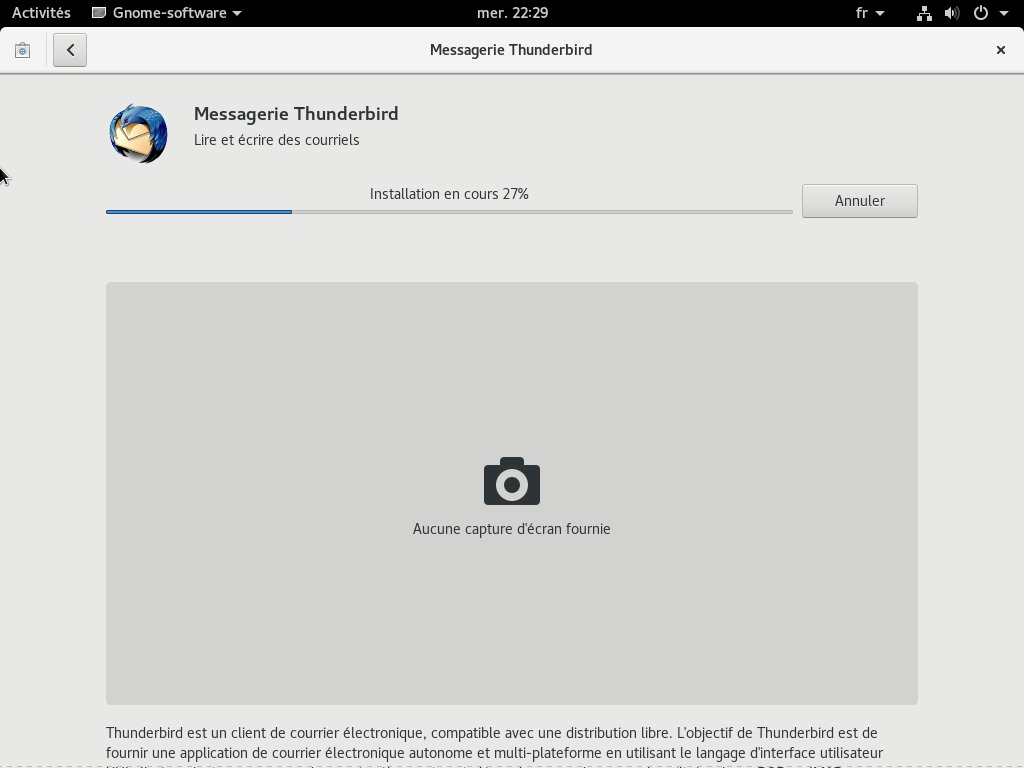
Task: Click the 'Messagerie Thunderbird' window title
Action: 511,50
